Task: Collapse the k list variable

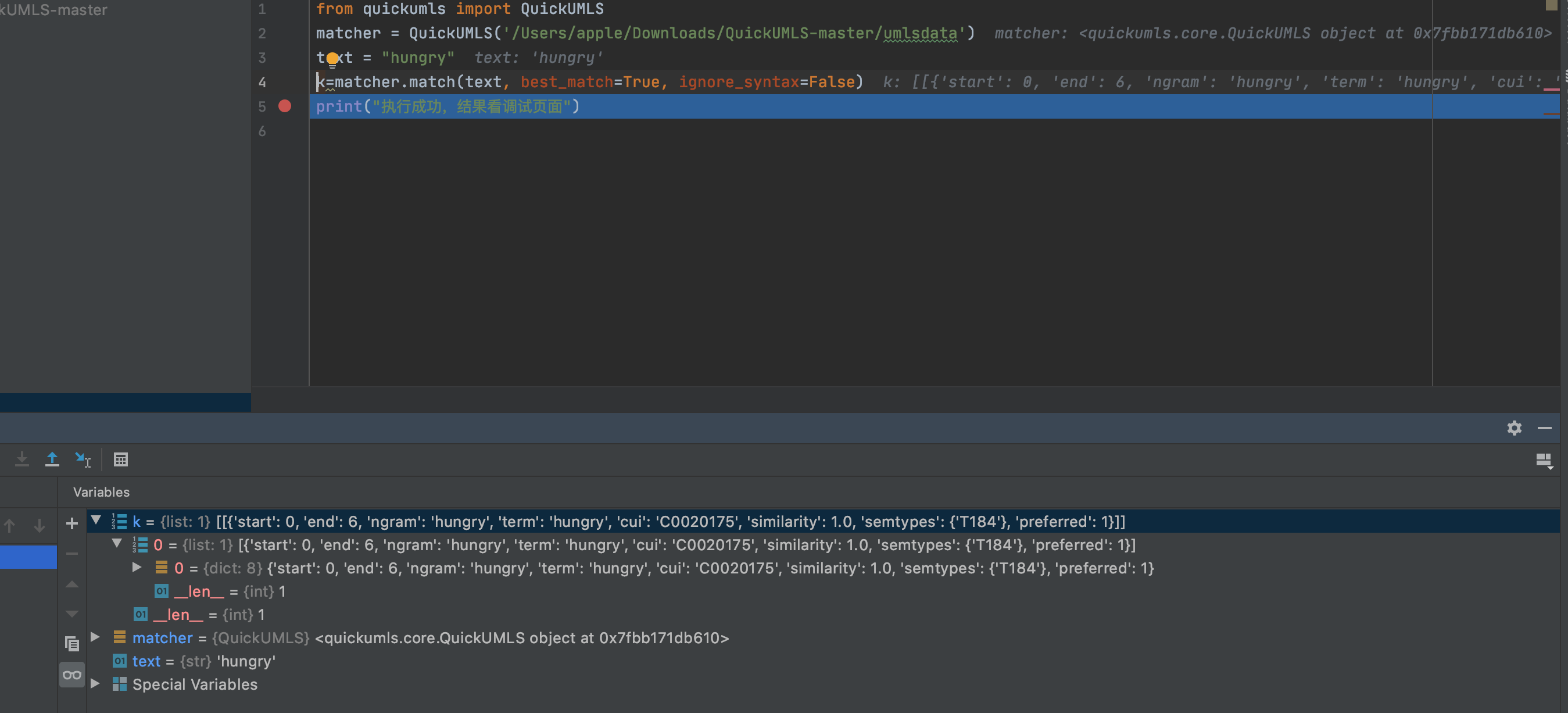Action: point(95,520)
